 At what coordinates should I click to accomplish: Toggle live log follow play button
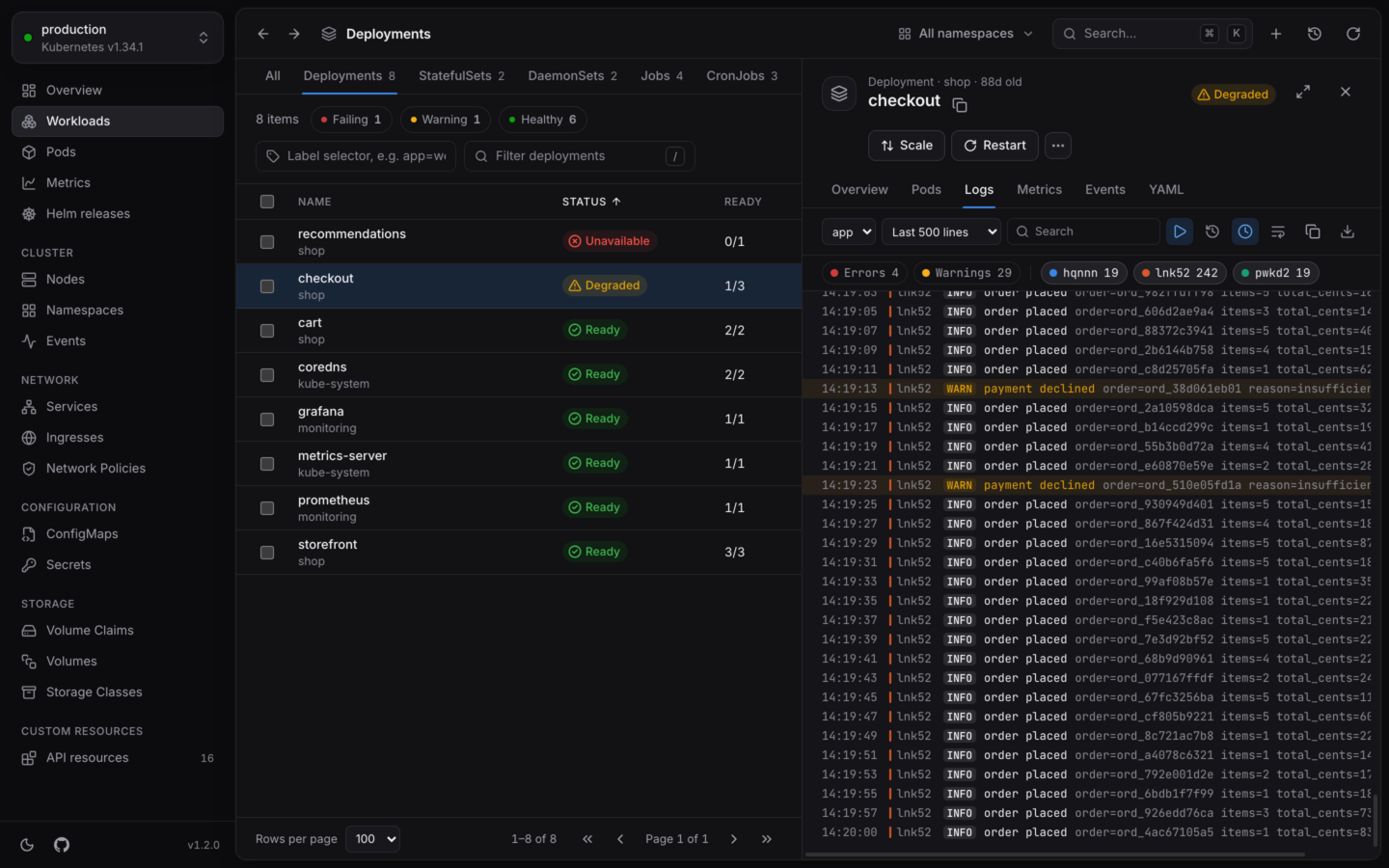1180,231
